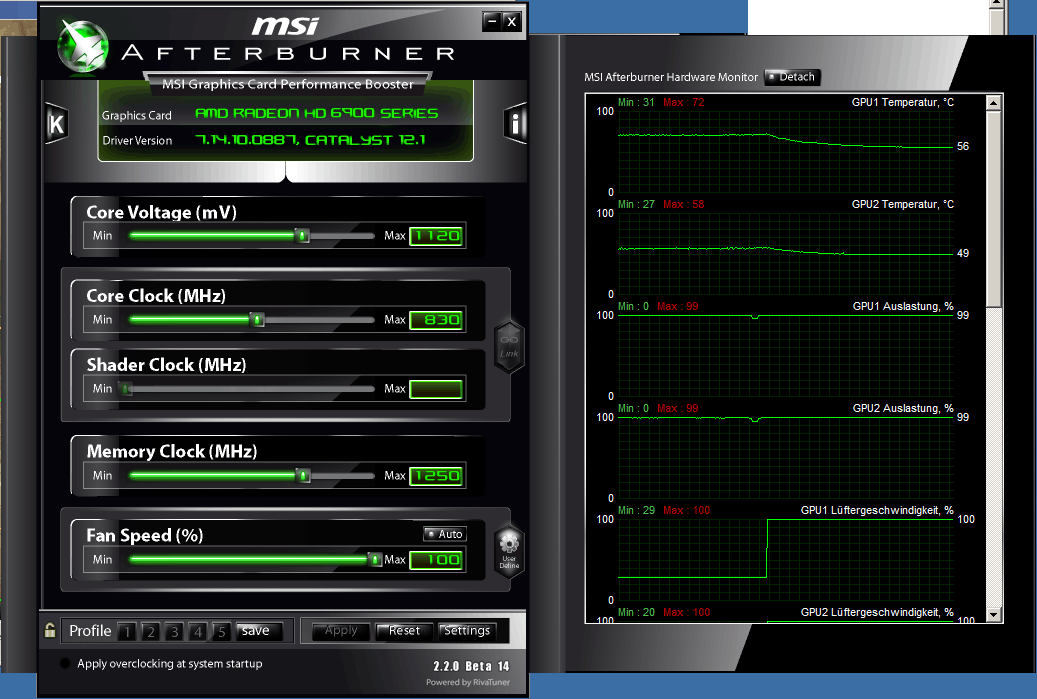Screen dimensions: 1037x699
Task: Open User Define fan gear icon
Action: 509,551
